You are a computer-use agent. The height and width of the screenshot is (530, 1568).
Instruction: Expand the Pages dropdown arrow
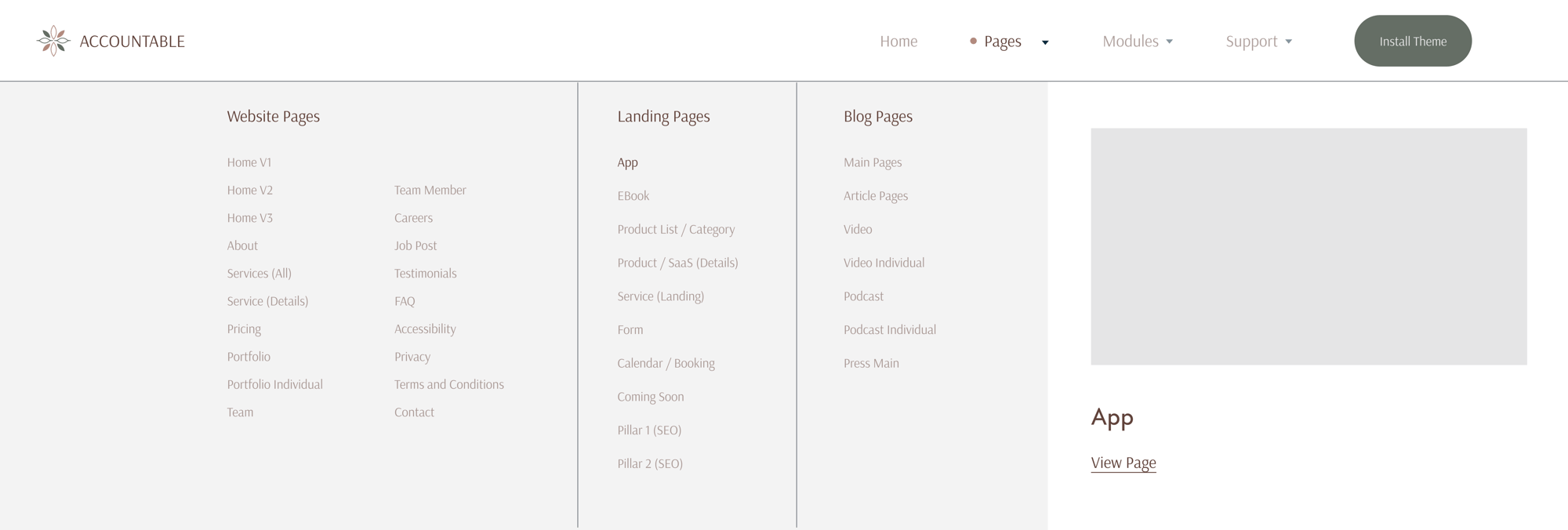point(1045,42)
